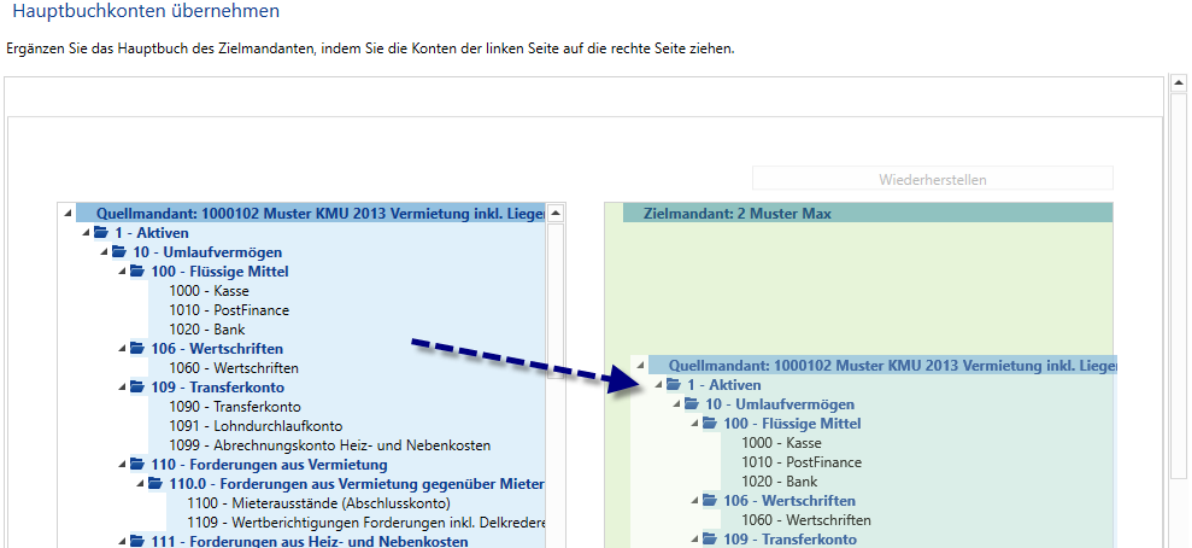Screen dimensions: 1192x548
Task: Collapse the Quellmandant root node in left tree
Action: (68, 214)
